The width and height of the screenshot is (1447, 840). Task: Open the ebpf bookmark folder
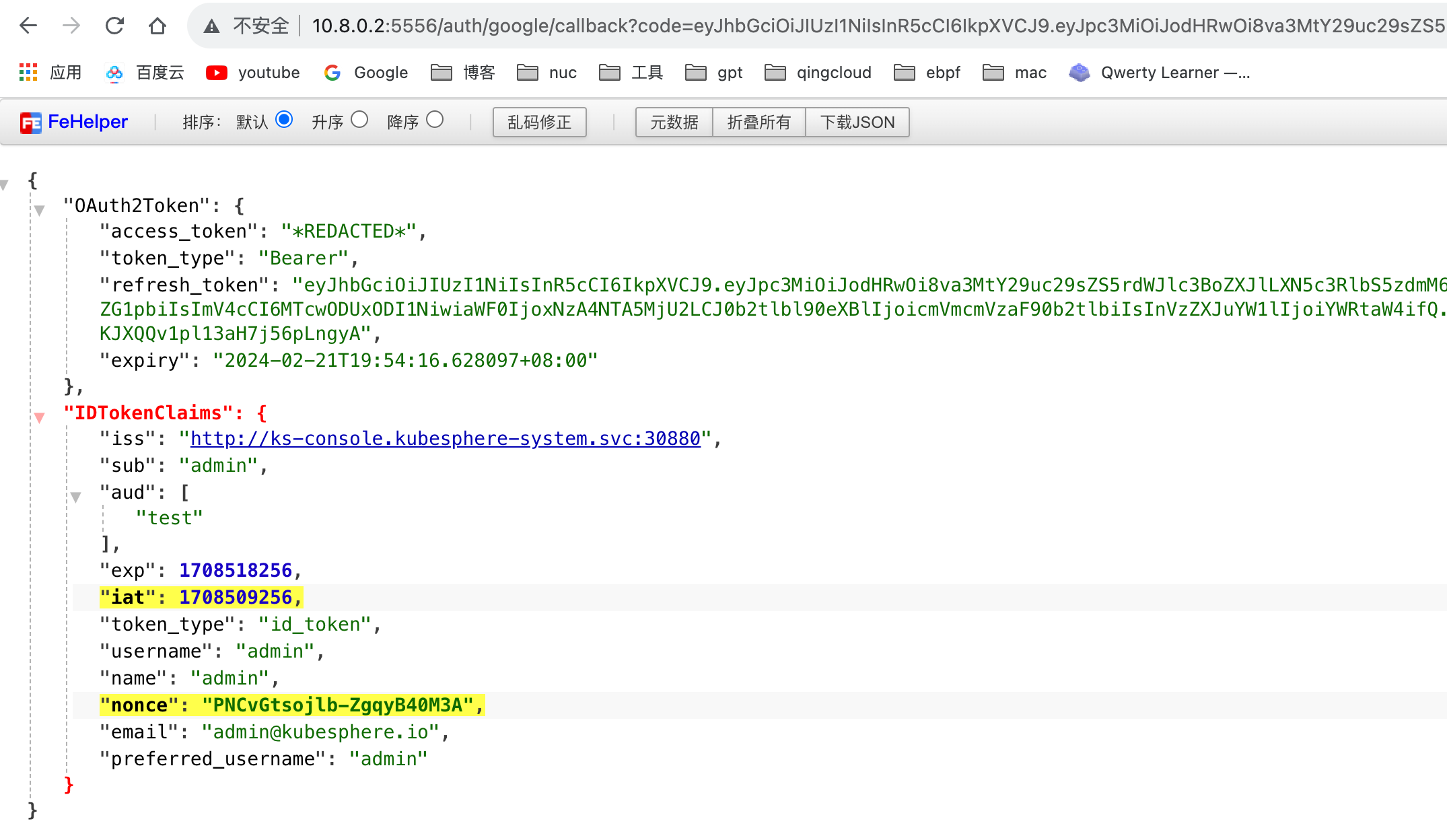[x=927, y=73]
